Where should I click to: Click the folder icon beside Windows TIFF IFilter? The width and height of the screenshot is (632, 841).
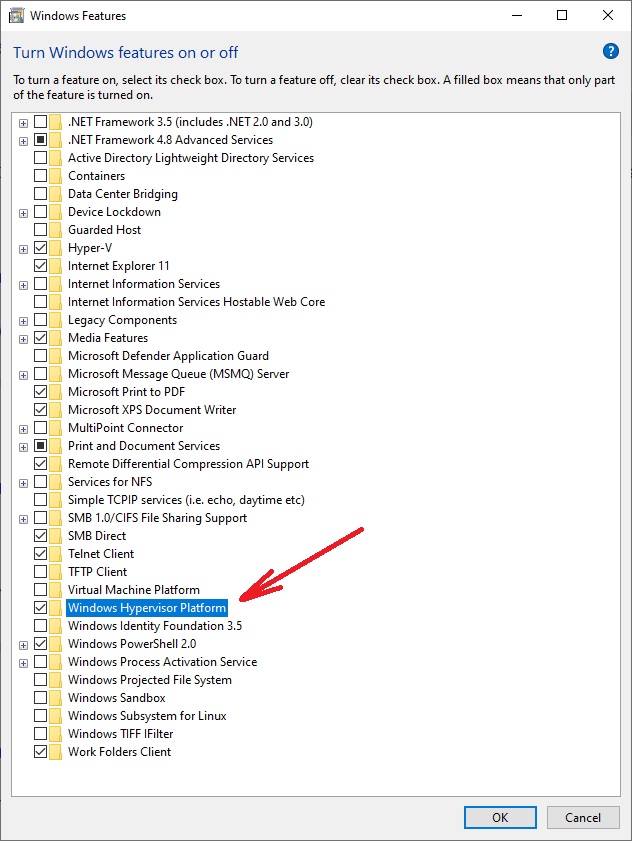pos(55,734)
